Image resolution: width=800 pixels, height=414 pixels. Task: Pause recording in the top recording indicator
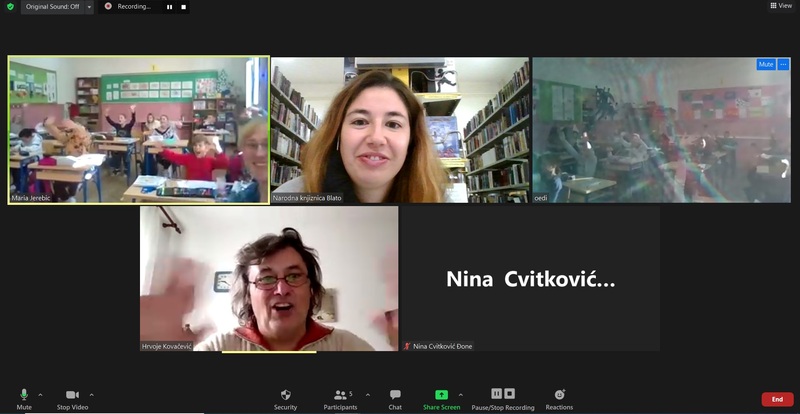[169, 7]
